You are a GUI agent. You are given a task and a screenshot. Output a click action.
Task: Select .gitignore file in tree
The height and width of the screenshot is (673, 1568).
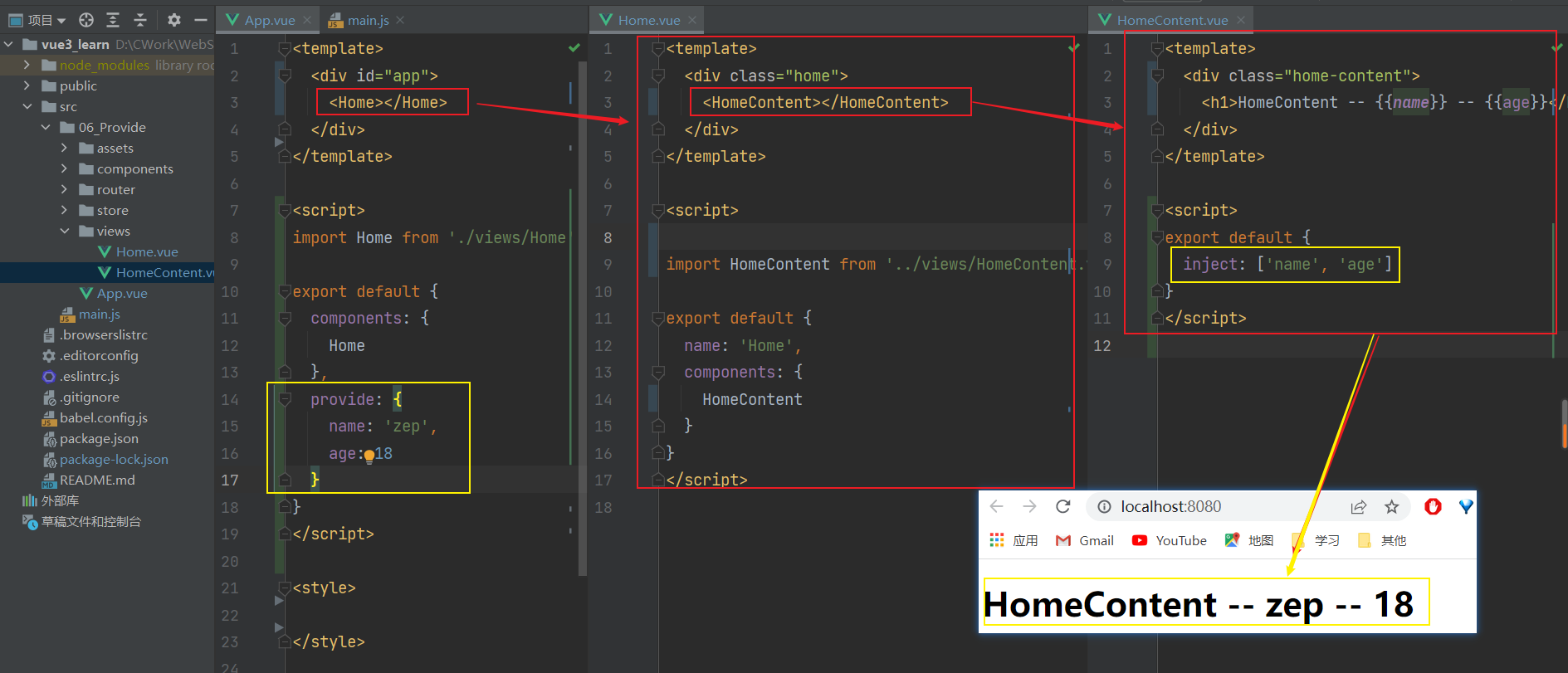[x=81, y=397]
